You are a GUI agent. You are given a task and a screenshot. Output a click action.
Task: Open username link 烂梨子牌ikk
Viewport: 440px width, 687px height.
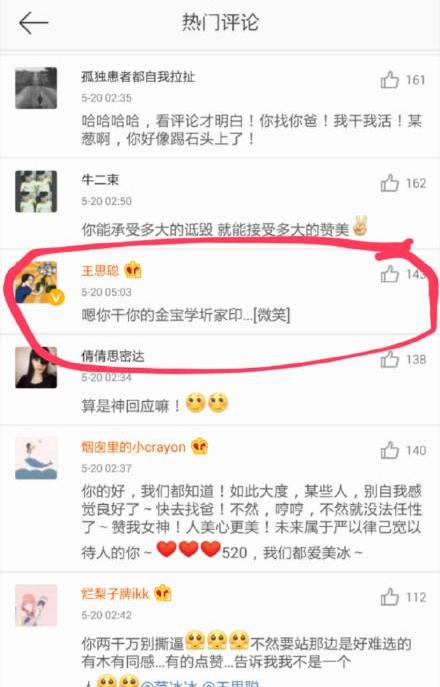[115, 593]
